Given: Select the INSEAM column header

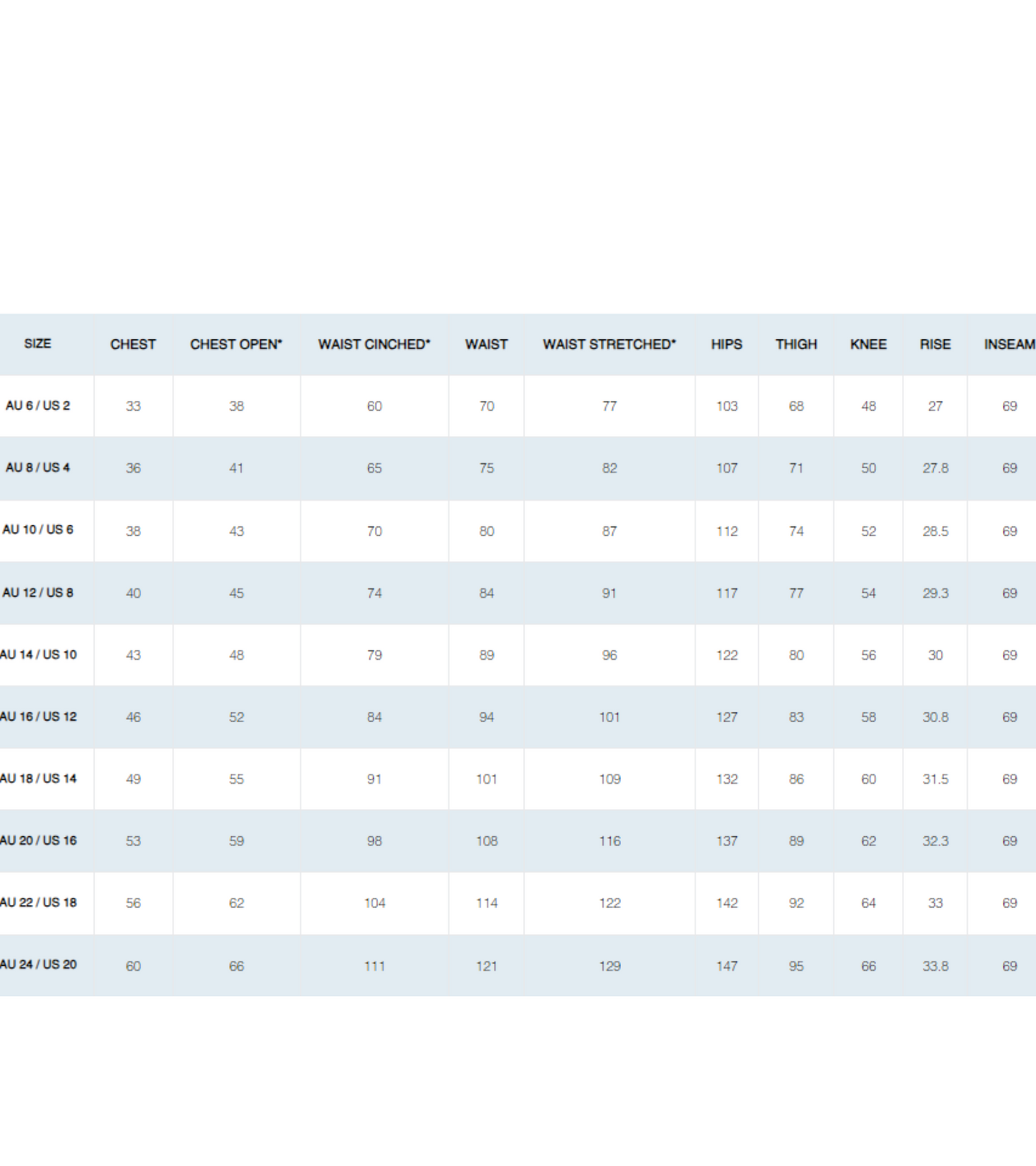Looking at the screenshot, I should pos(1009,344).
